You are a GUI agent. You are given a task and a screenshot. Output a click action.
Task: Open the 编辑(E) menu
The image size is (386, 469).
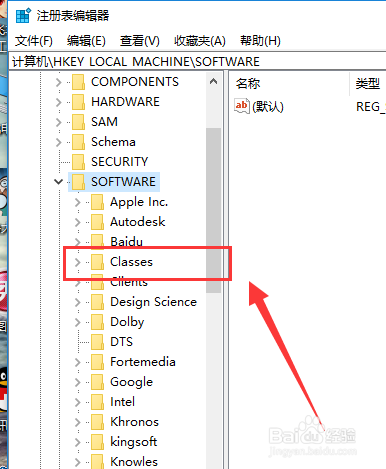86,41
